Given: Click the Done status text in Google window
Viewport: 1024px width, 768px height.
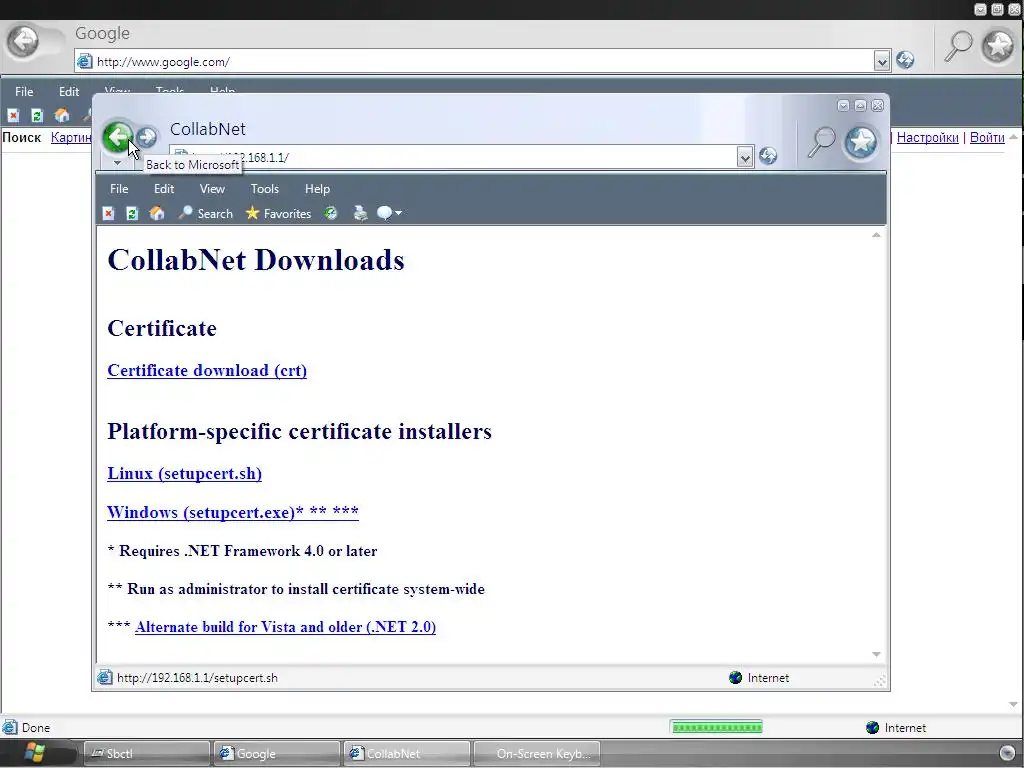Looking at the screenshot, I should (x=36, y=728).
